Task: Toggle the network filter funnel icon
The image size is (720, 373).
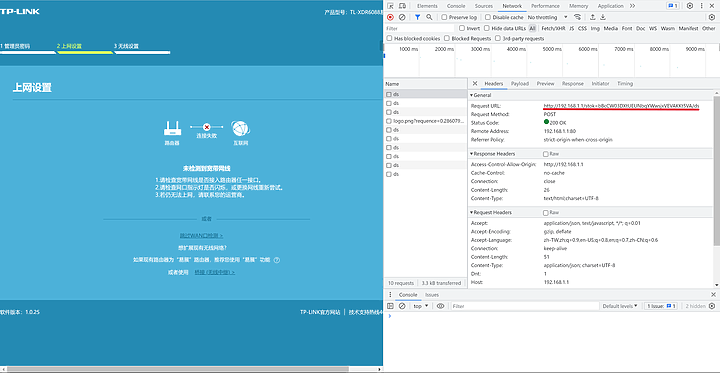Action: 417,17
